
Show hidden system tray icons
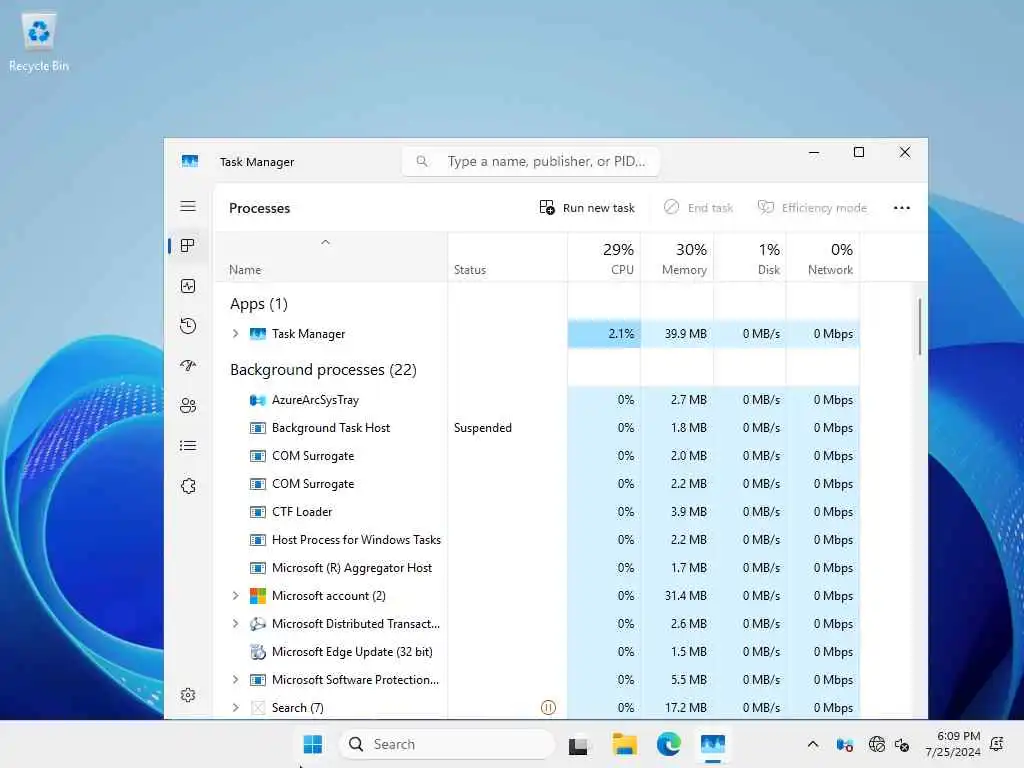pos(813,744)
